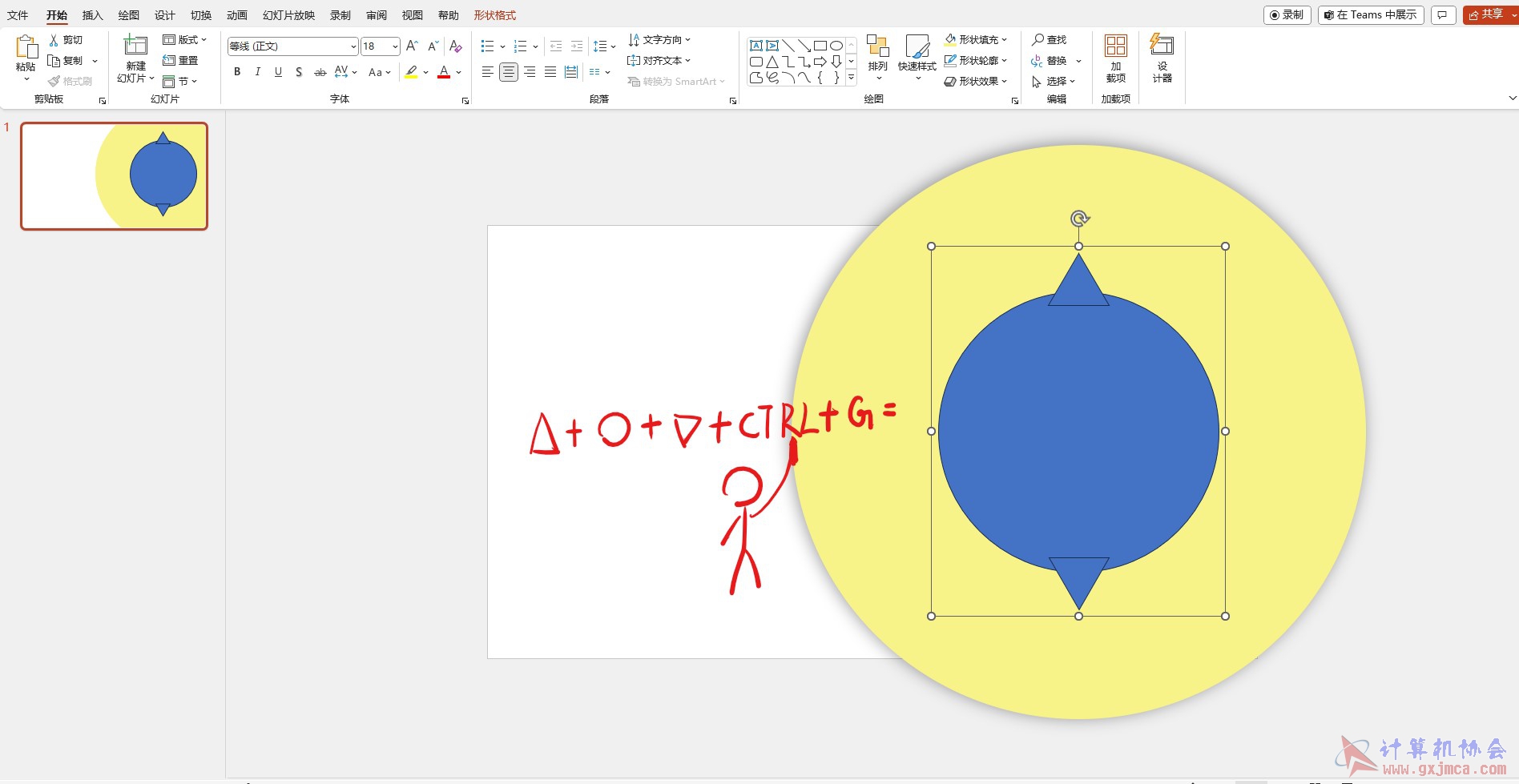Click the Increase Indent icon
The width and height of the screenshot is (1519, 784).
tap(577, 46)
